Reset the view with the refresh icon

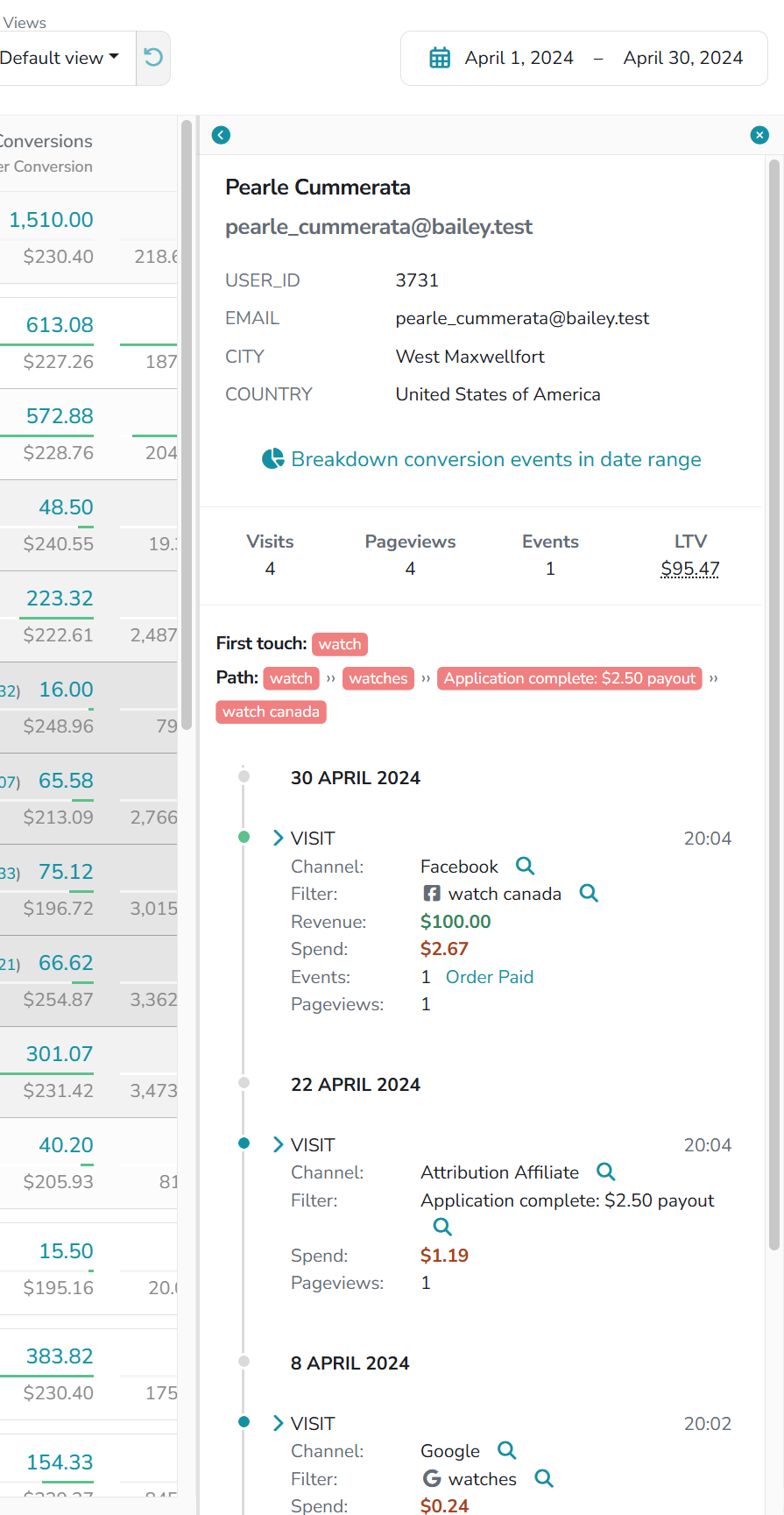(x=153, y=58)
